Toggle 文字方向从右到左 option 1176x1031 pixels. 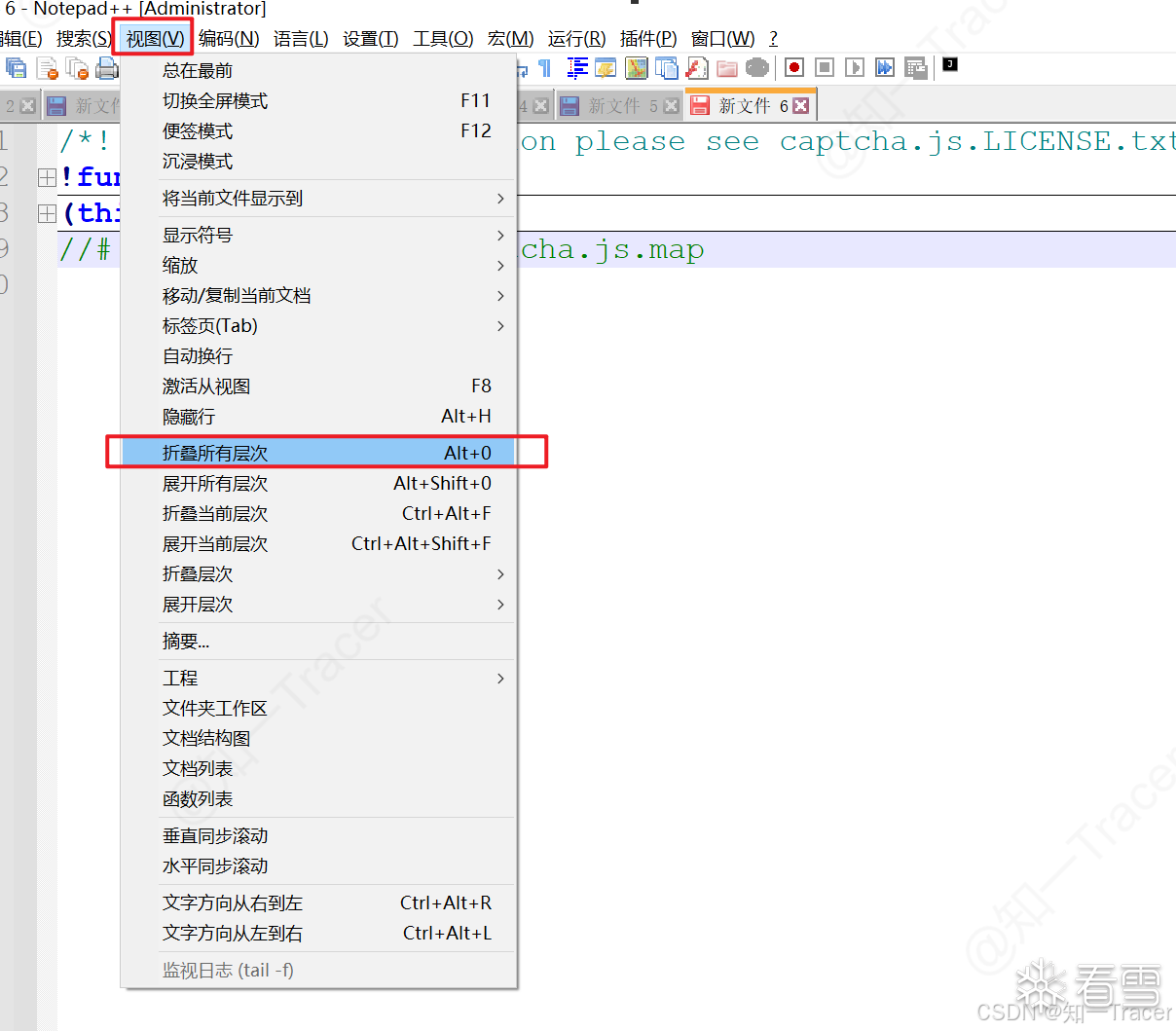click(x=318, y=903)
